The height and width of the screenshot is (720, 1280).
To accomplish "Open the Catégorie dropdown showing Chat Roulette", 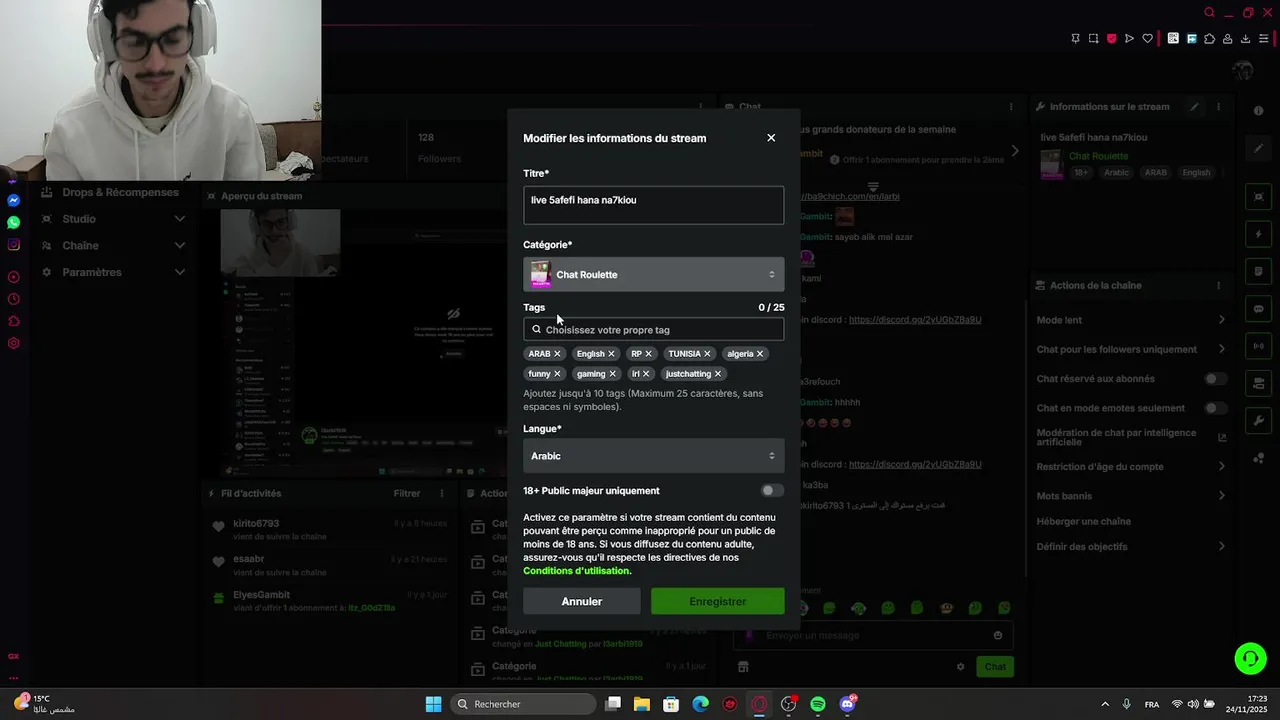I will point(653,274).
